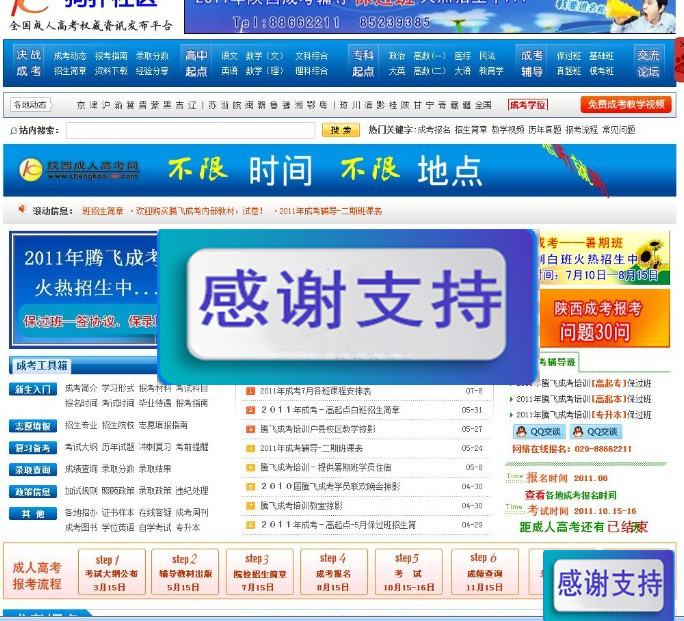The image size is (684, 621).
Task: Open 决战成考 main nav section
Action: coord(29,63)
